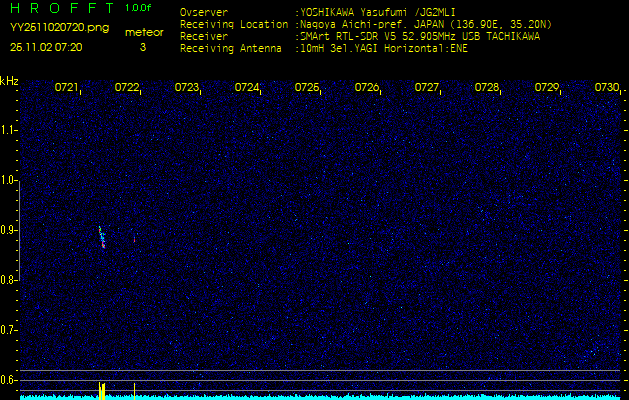Screen dimensions: 629x400
Task: Click the bright meteor echo streak
Action: 101,237
